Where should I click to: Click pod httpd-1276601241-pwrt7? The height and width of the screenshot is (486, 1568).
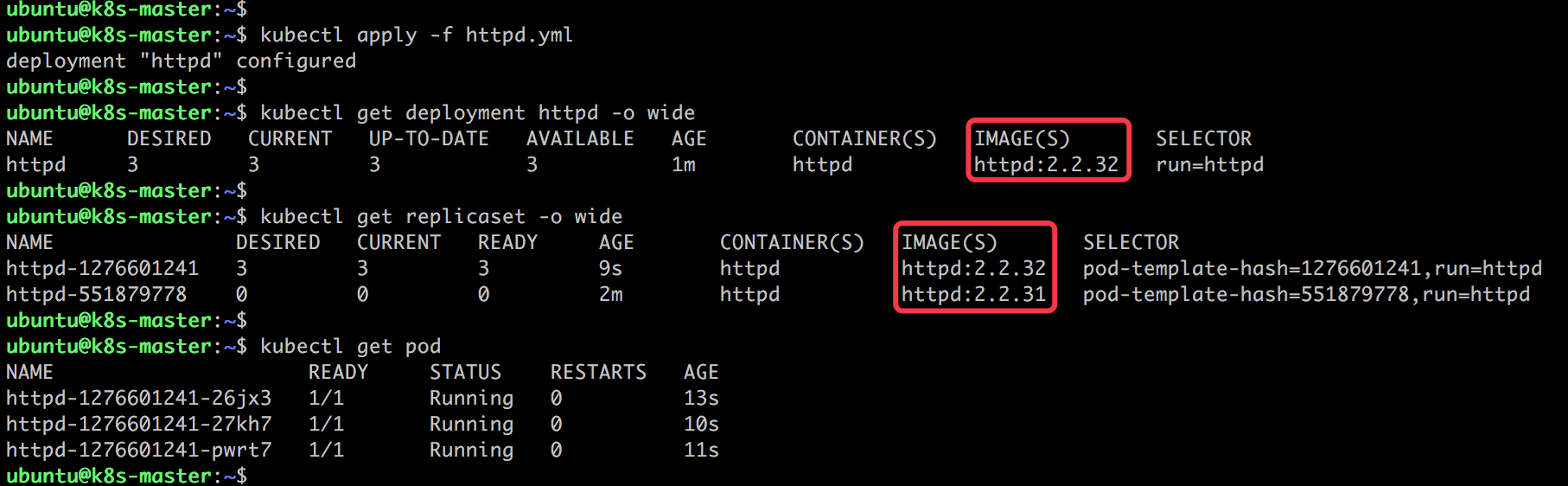pos(138,451)
